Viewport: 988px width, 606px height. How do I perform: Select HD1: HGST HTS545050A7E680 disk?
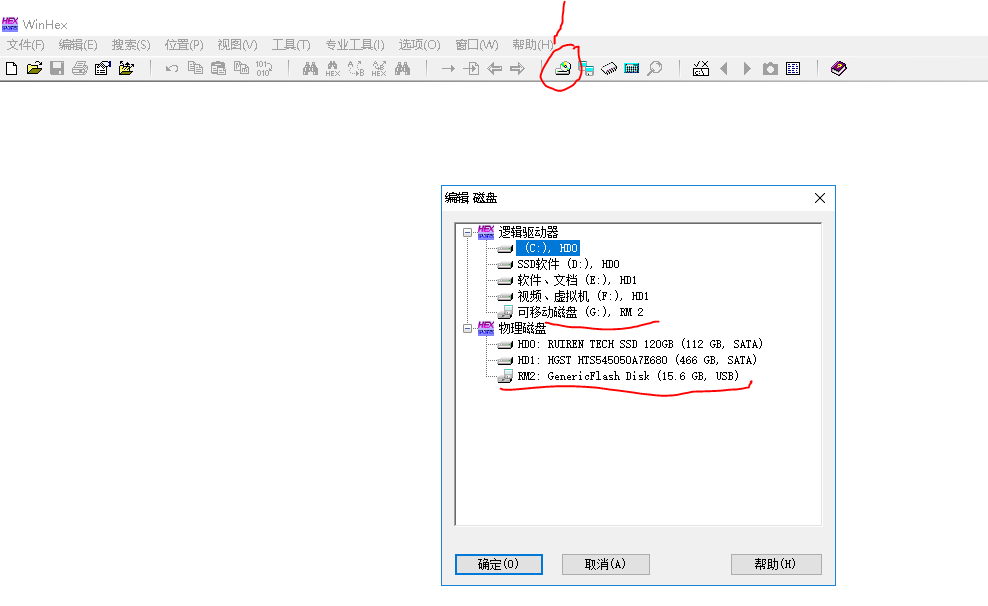[637, 360]
